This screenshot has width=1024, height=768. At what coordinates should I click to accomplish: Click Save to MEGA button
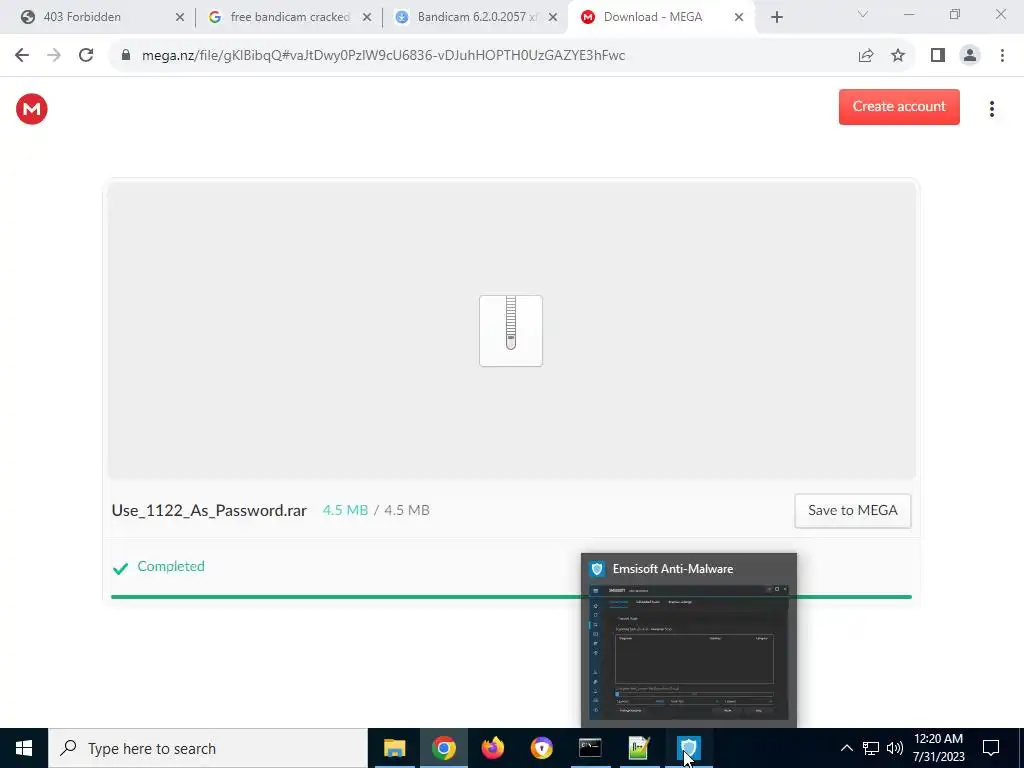click(852, 511)
